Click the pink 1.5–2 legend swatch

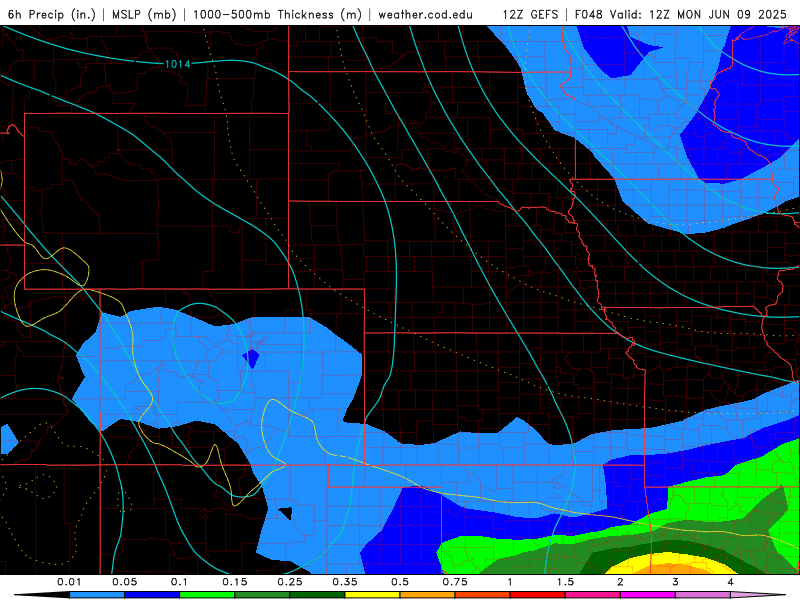click(x=593, y=595)
